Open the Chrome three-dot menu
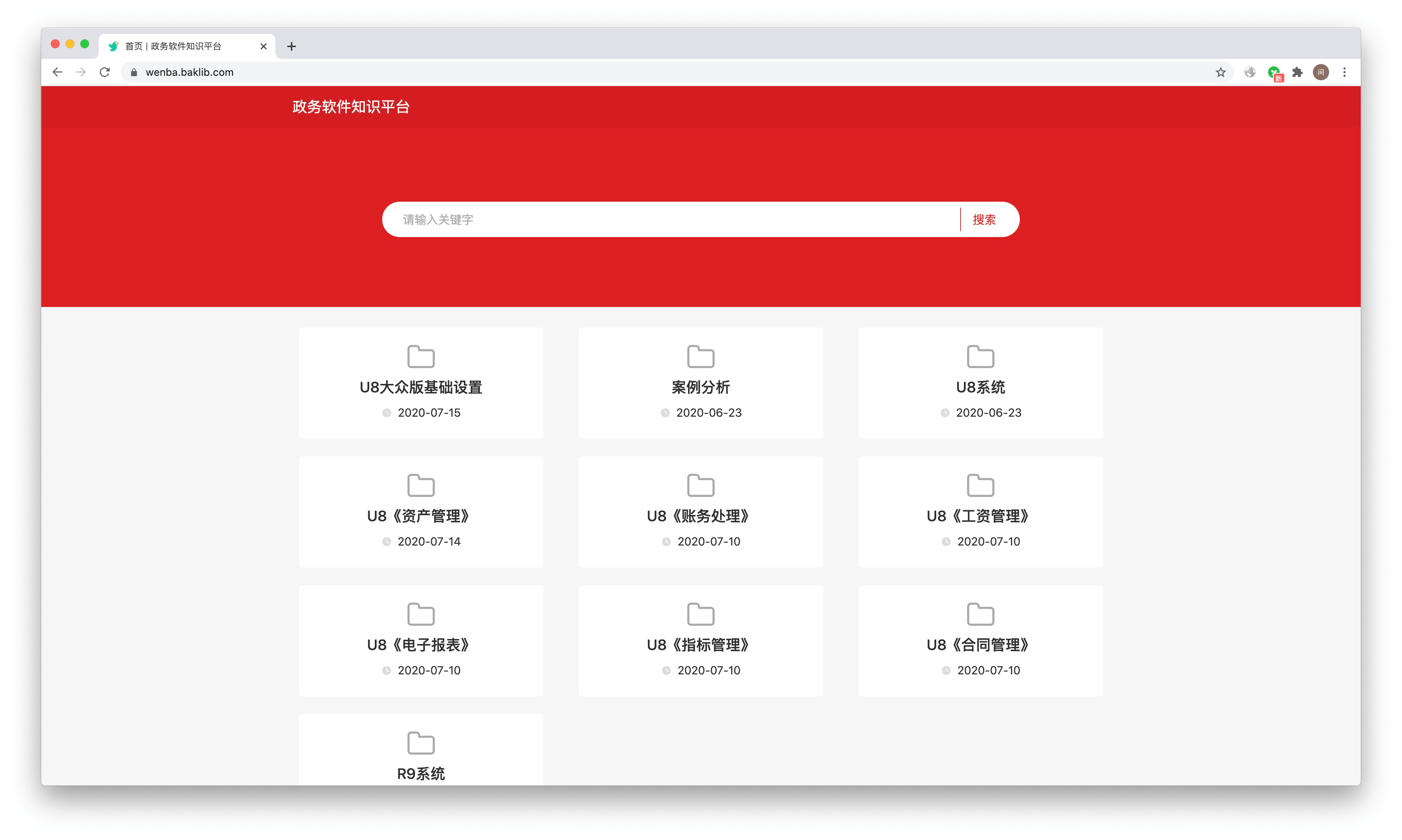The width and height of the screenshot is (1402, 840). coord(1344,73)
